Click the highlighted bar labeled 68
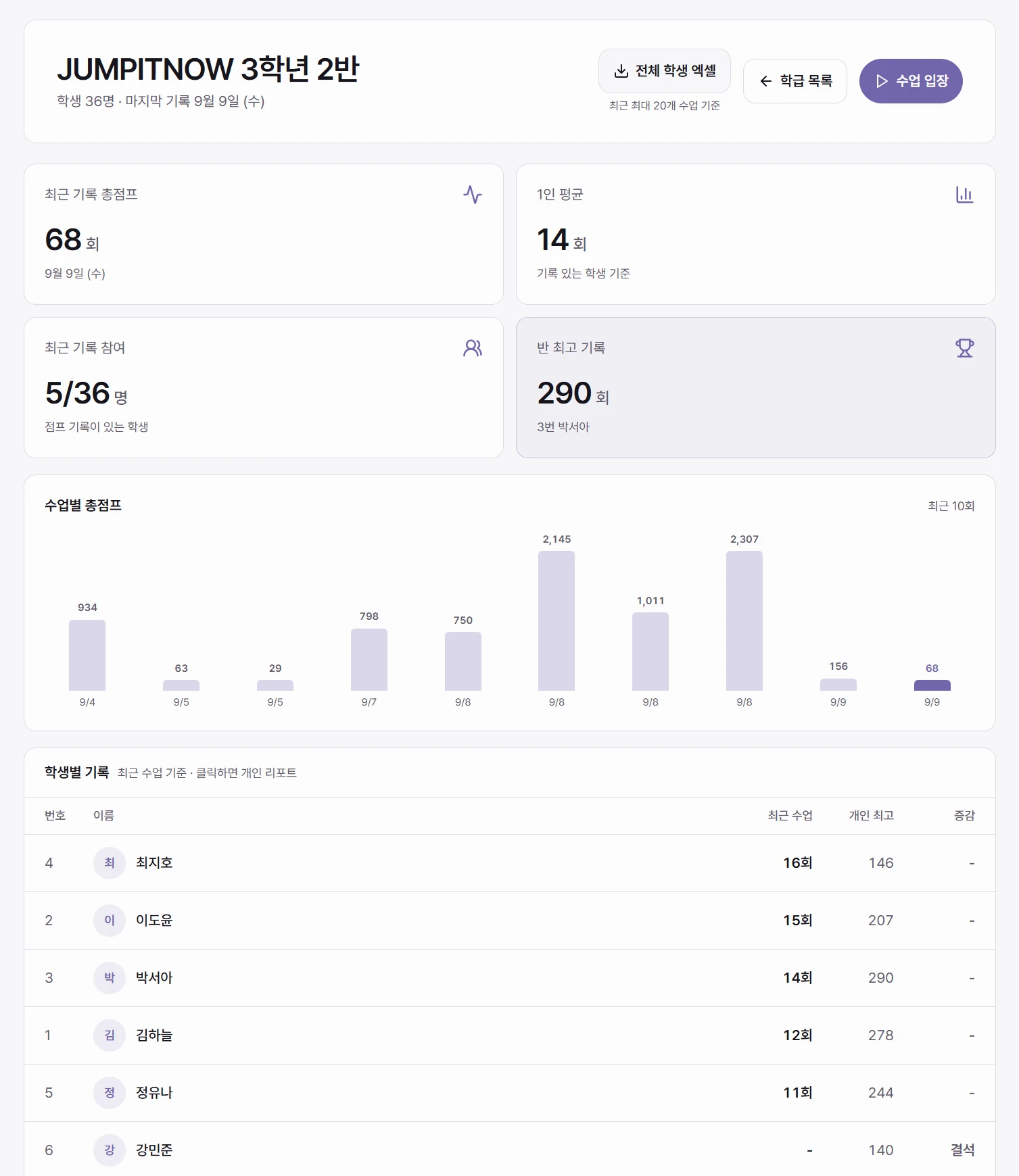1019x1176 pixels. pos(932,685)
